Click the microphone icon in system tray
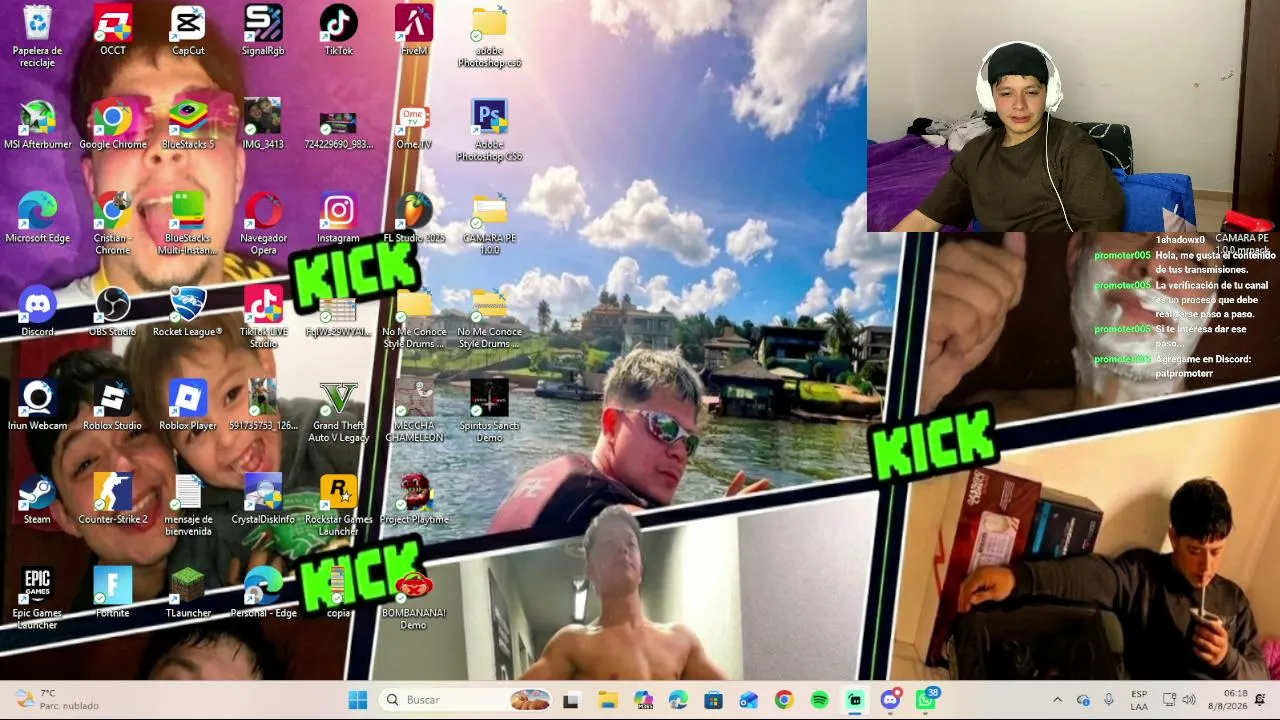This screenshot has width=1280, height=720. (x=1108, y=700)
